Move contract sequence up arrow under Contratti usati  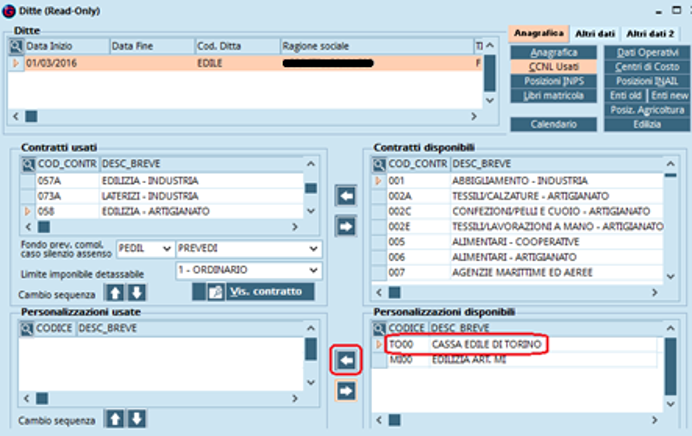click(115, 293)
